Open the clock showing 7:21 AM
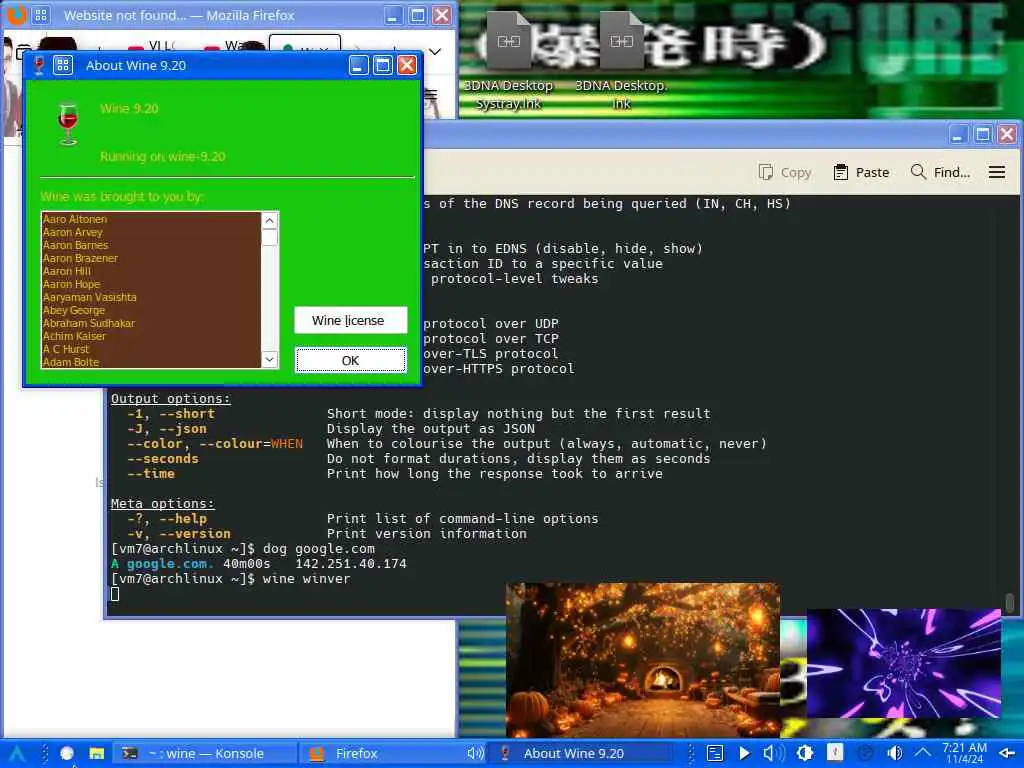 pos(965,754)
